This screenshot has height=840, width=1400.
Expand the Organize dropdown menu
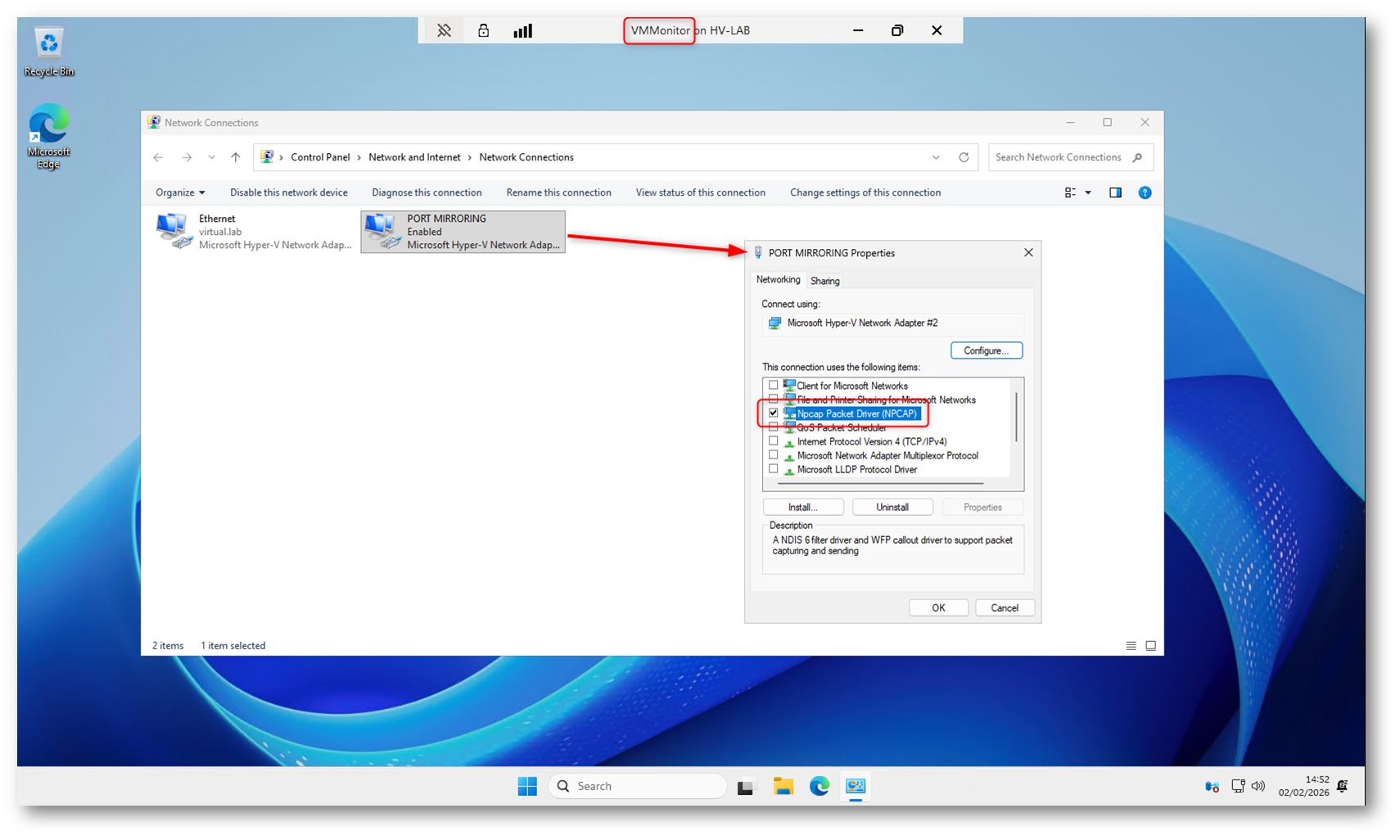coord(180,192)
